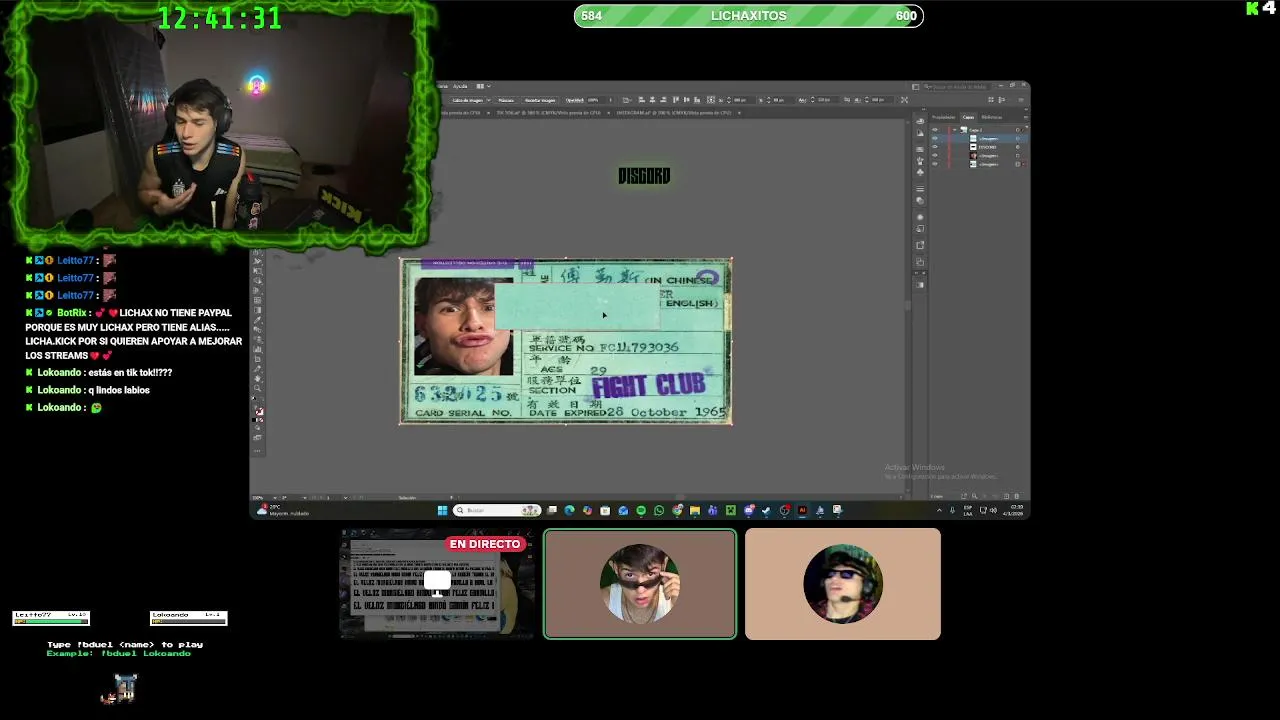Open the Calco de imagen dropdown arrow
Screen dimensions: 1280x720
(489, 100)
